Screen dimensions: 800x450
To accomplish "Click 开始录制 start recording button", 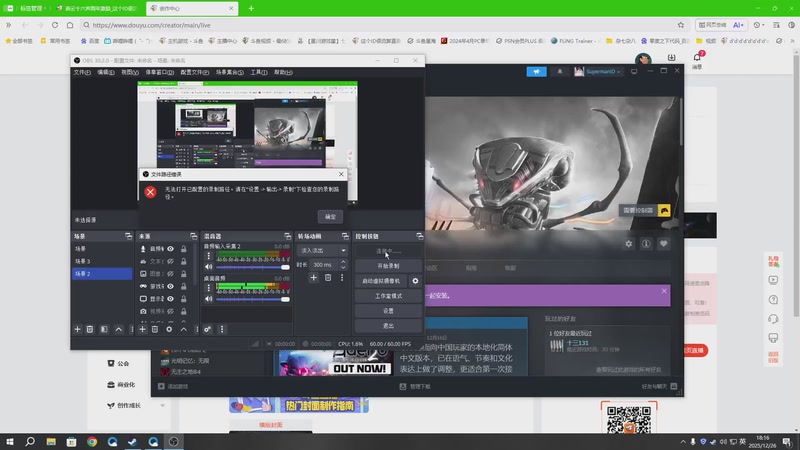I will pos(388,266).
